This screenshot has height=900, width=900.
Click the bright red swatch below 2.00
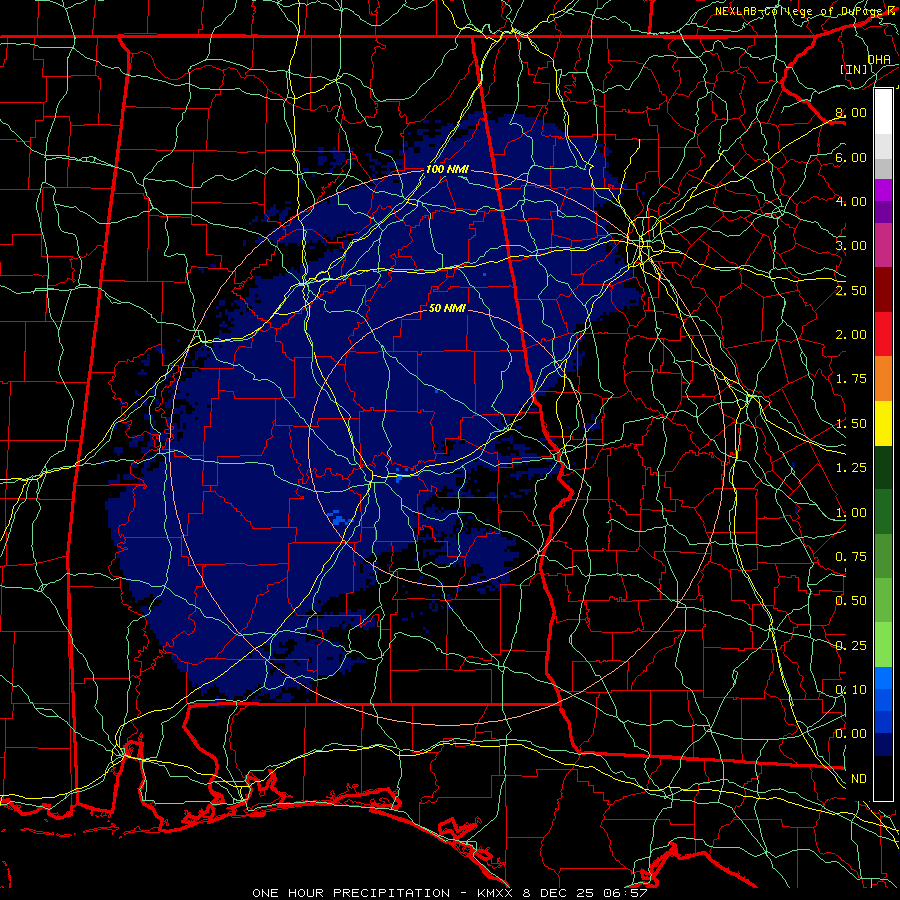pyautogui.click(x=883, y=334)
